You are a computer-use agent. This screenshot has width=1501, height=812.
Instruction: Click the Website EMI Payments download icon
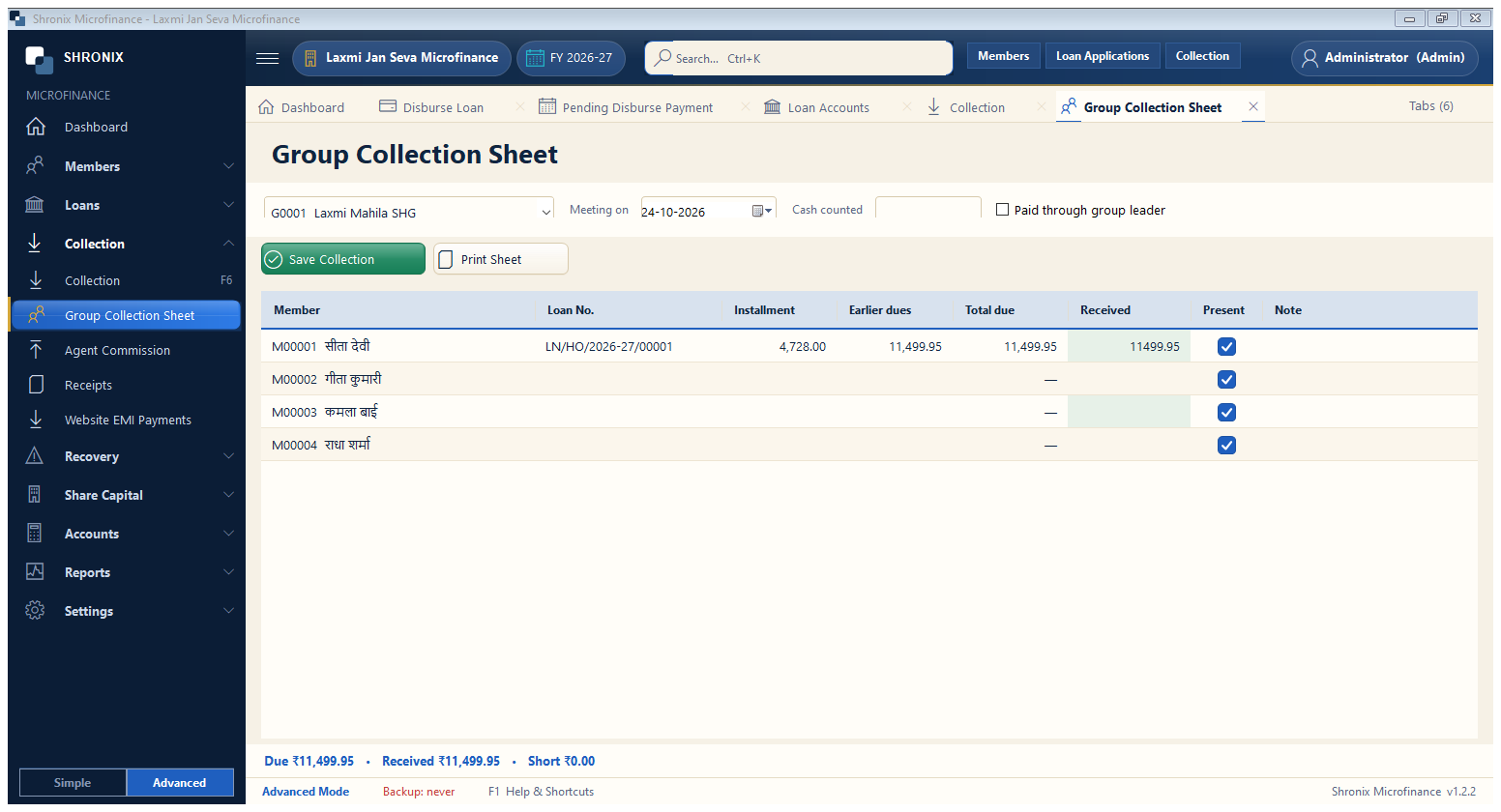(x=36, y=420)
